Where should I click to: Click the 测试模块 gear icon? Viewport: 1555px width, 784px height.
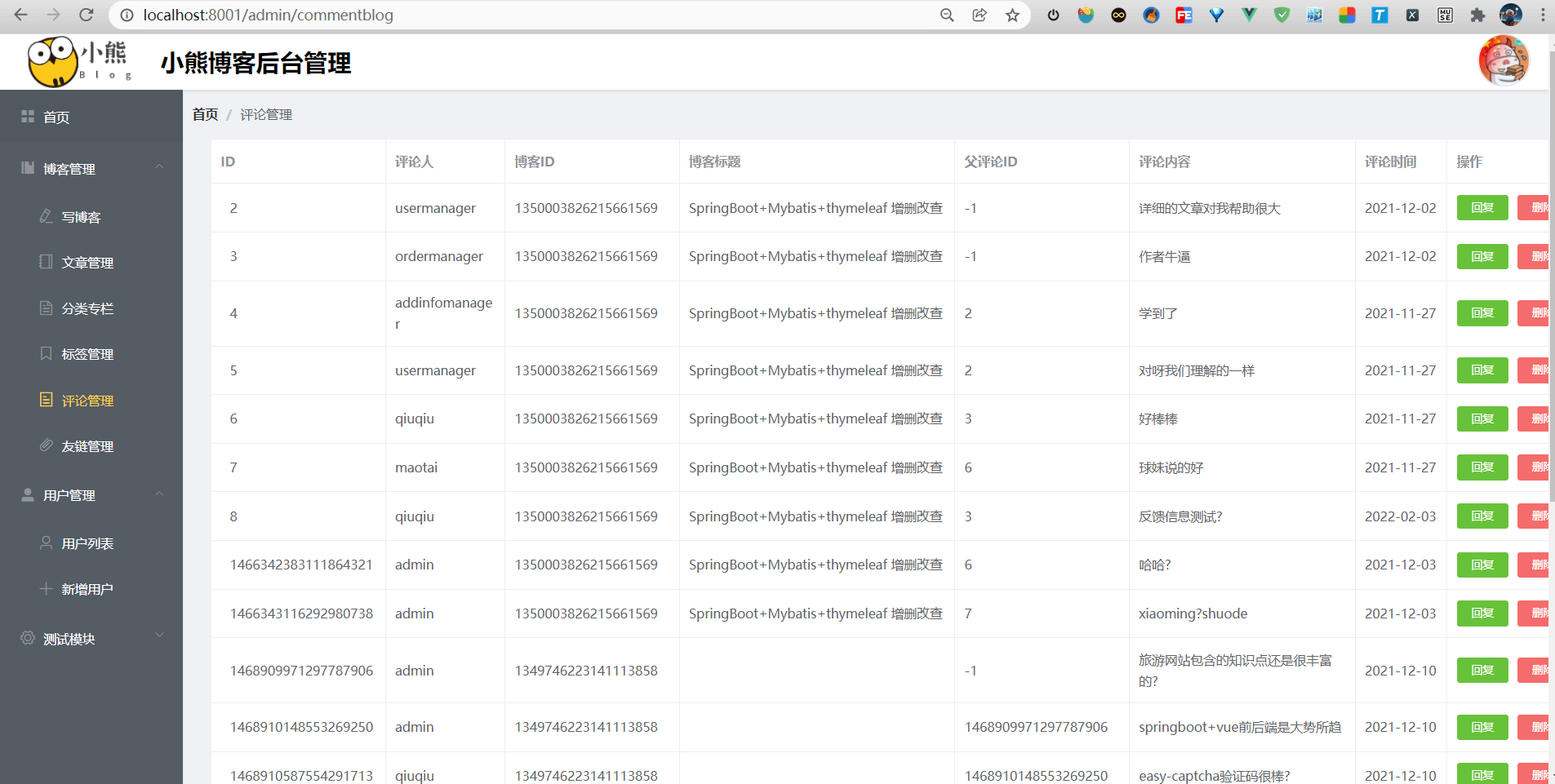(28, 638)
